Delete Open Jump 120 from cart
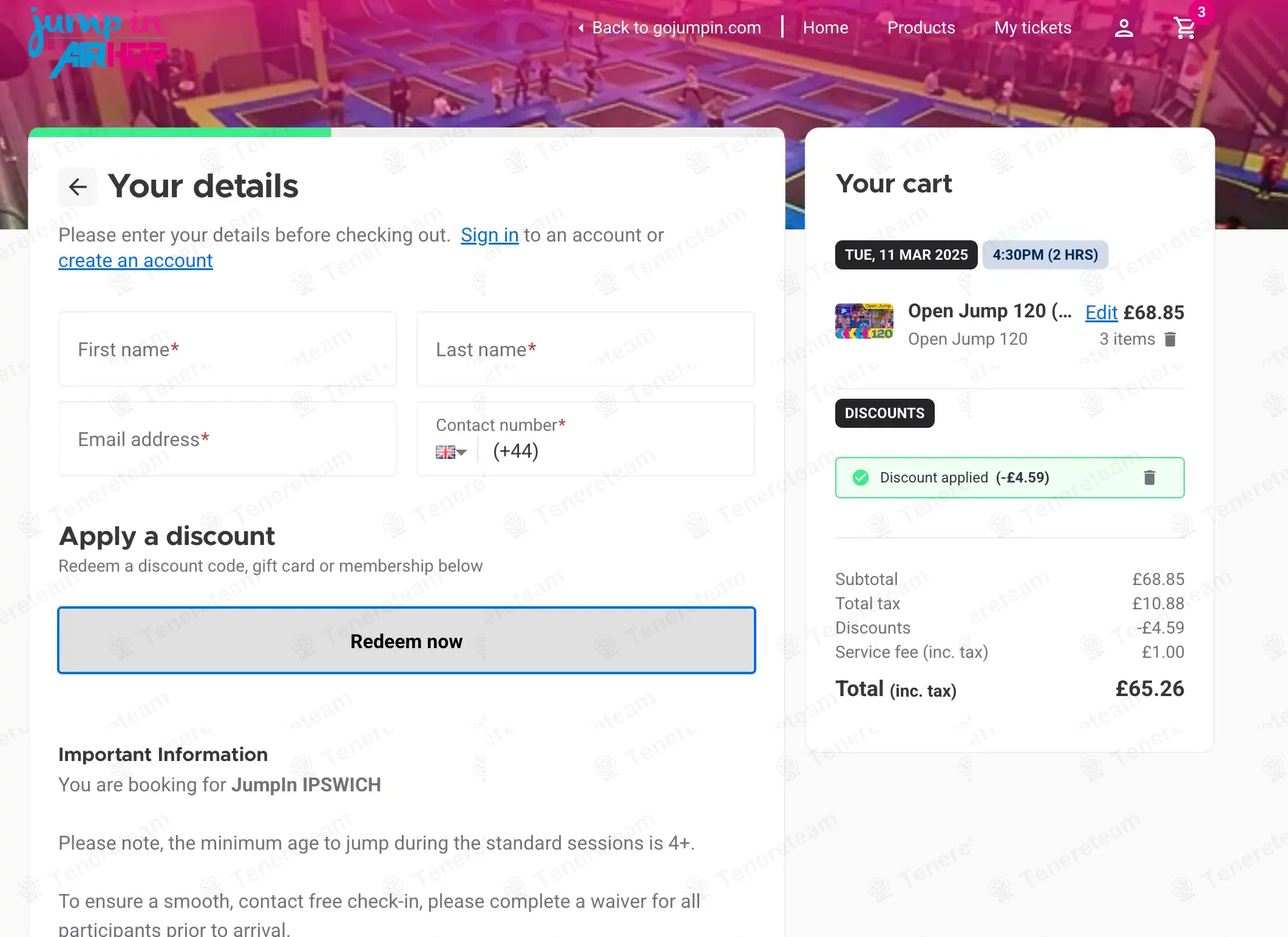This screenshot has height=937, width=1288. (x=1170, y=339)
